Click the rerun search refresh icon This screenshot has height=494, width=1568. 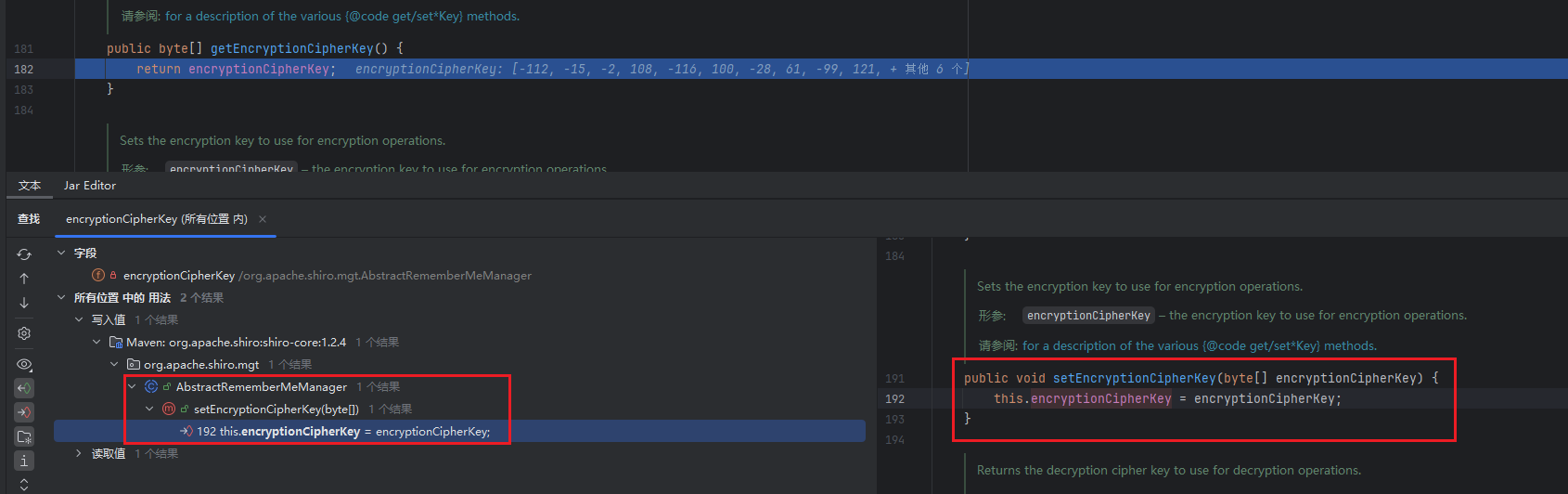(x=24, y=254)
